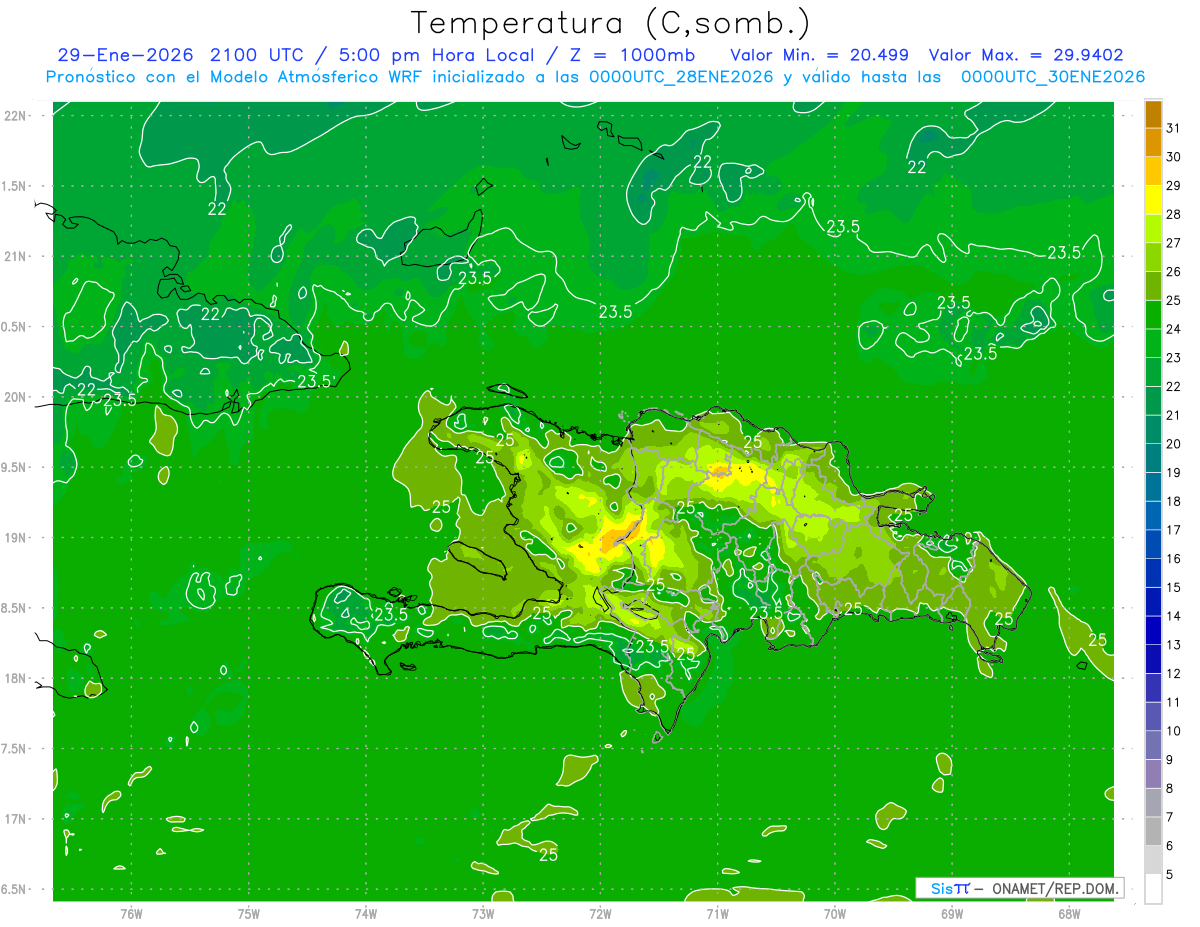This screenshot has width=1200, height=927.
Task: Select the bright yellow swatch between 28 and 29
Action: coord(1153,200)
